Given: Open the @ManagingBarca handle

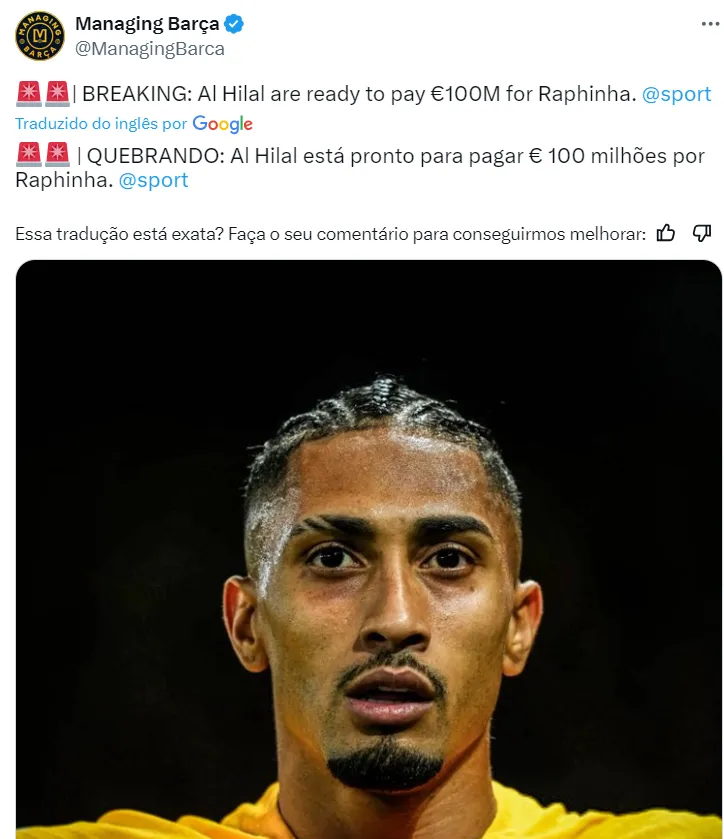Looking at the screenshot, I should [x=150, y=49].
